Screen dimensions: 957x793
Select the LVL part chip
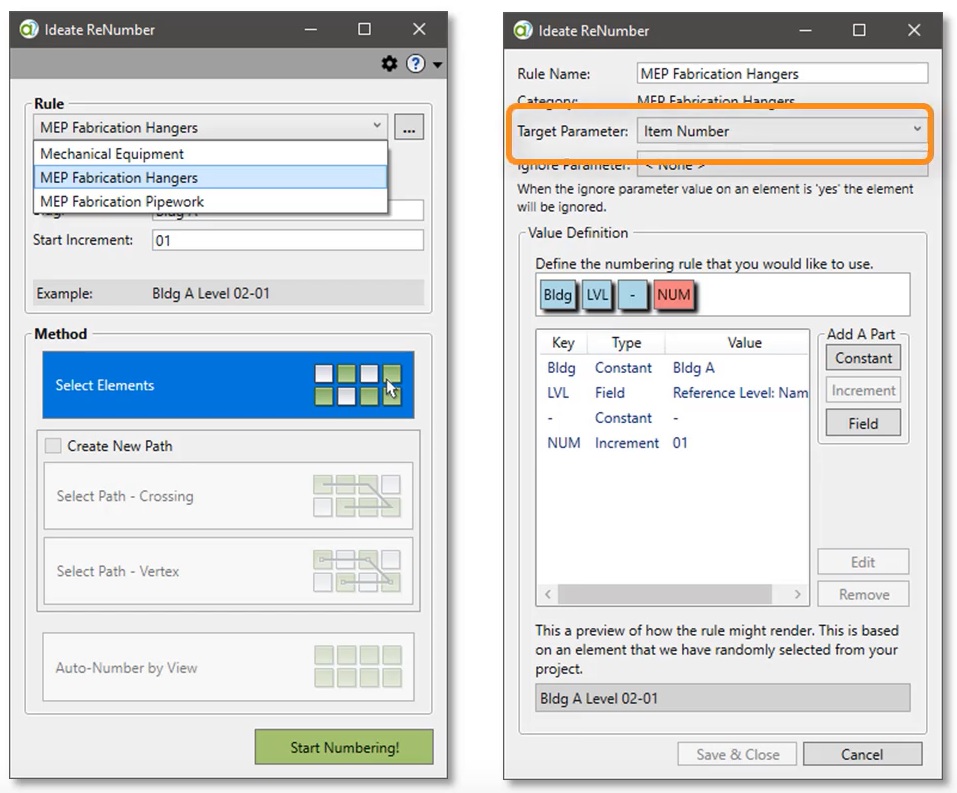(598, 295)
